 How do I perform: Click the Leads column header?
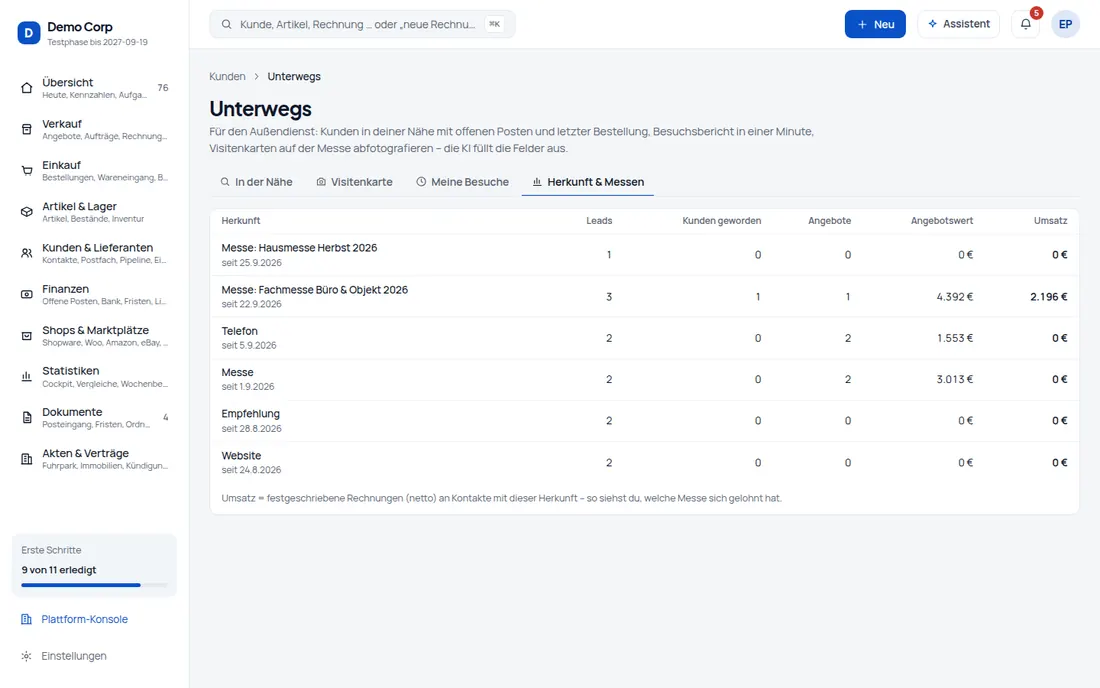599,221
